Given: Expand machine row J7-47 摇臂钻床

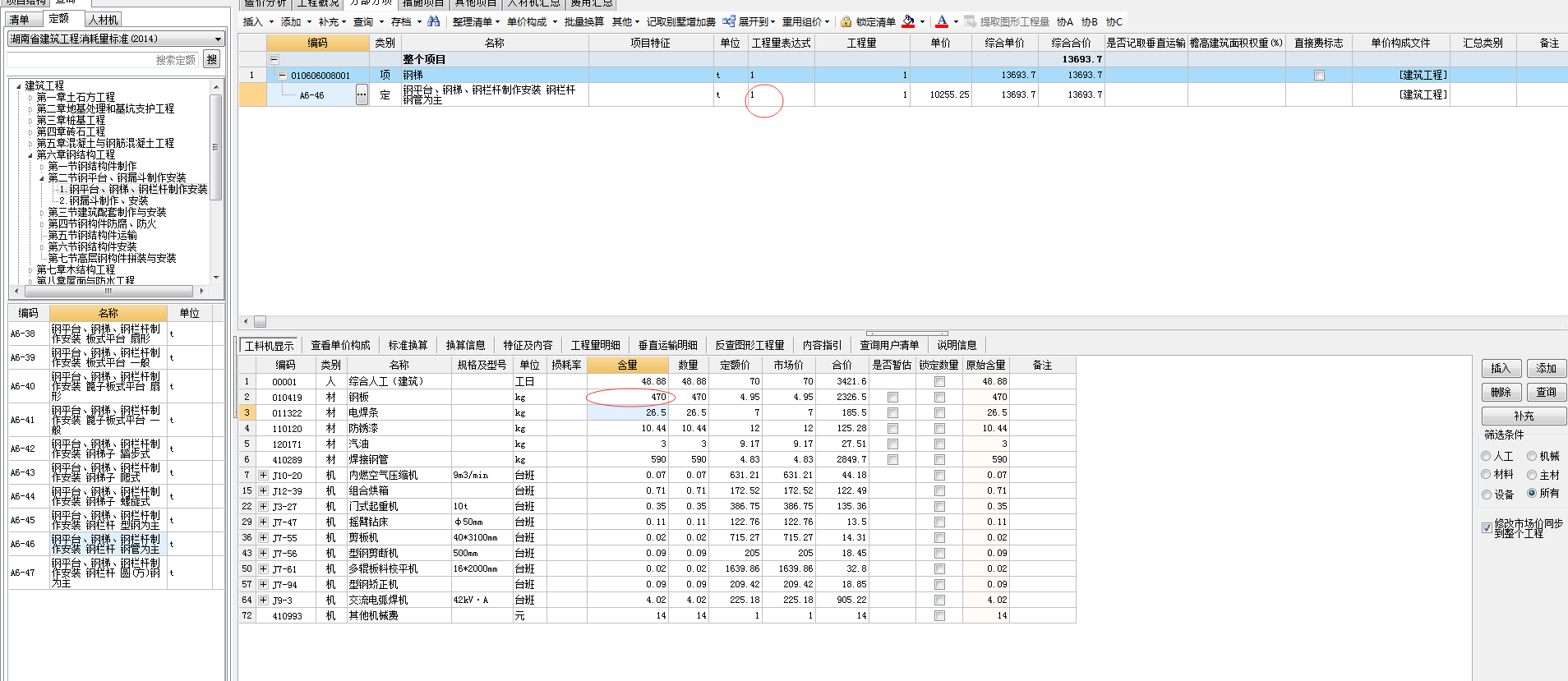Looking at the screenshot, I should coord(263,522).
